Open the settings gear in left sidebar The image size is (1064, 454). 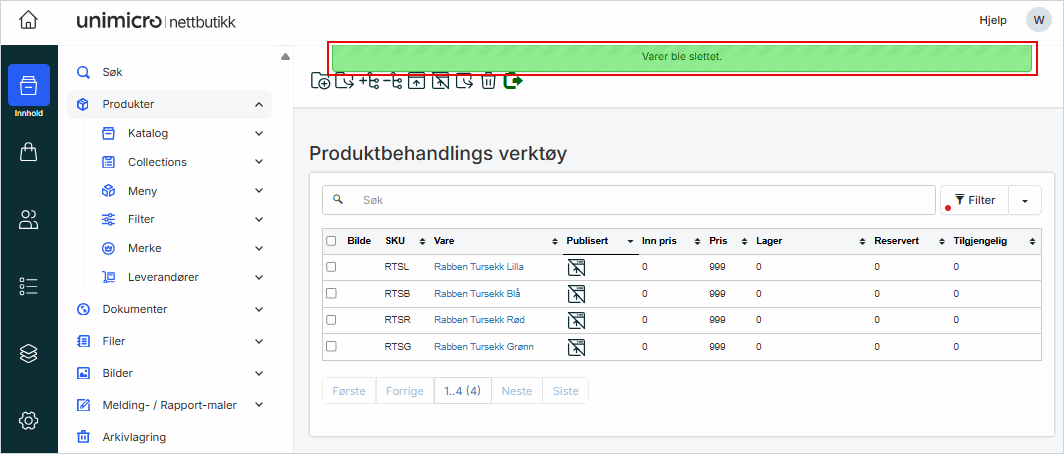click(x=29, y=421)
